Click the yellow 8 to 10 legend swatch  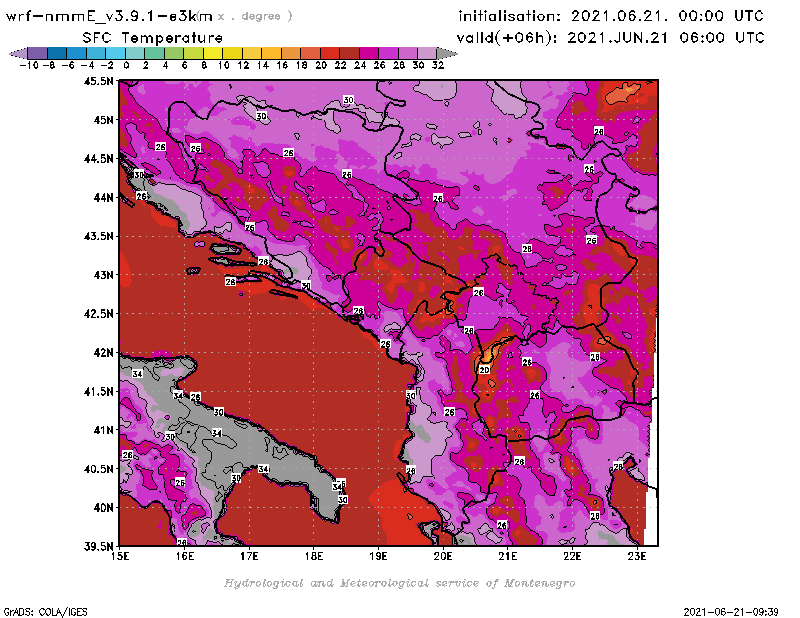[x=213, y=53]
